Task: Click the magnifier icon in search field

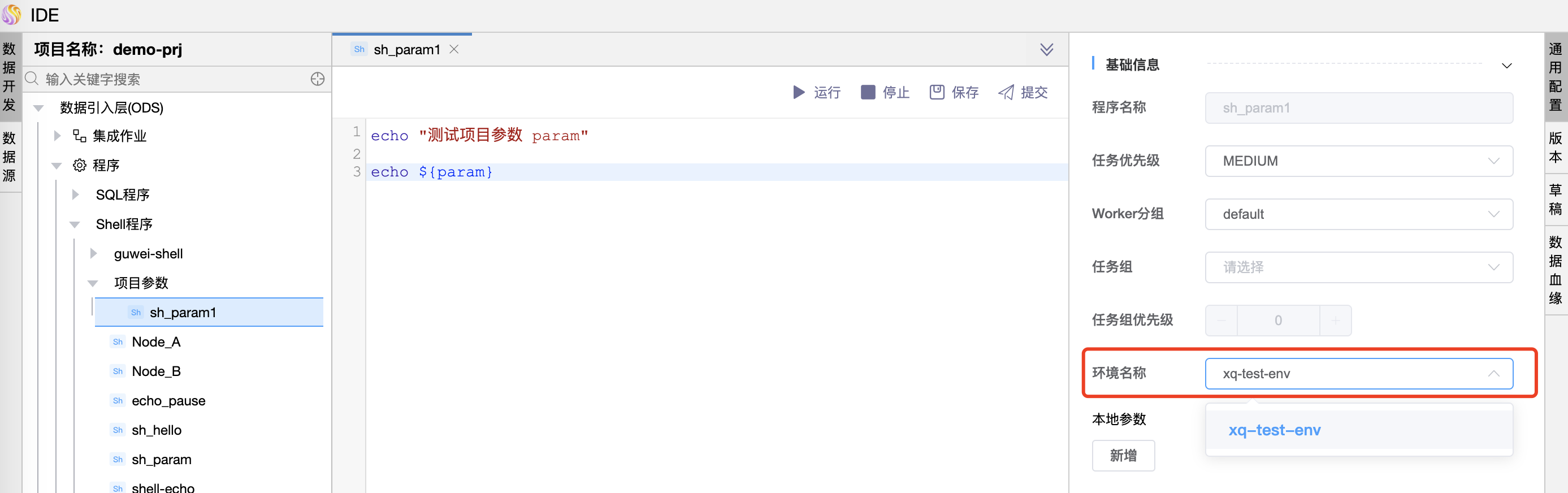Action: click(32, 79)
